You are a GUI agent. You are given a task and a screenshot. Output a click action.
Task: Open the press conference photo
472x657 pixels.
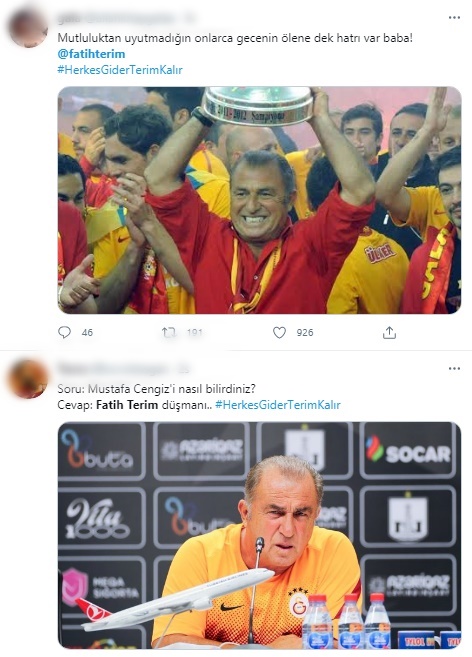click(x=259, y=535)
